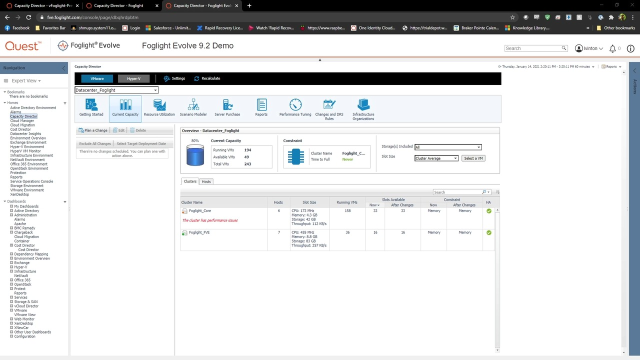
Task: Collapse the Homes section
Action: pos(5,103)
